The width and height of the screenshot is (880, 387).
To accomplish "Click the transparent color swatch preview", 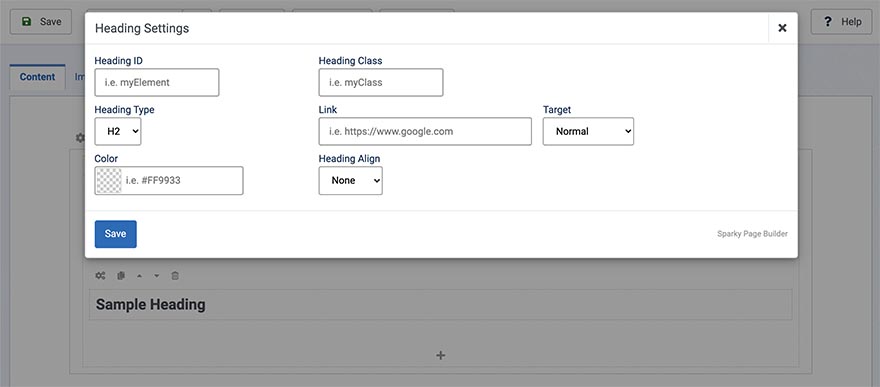I will click(109, 181).
